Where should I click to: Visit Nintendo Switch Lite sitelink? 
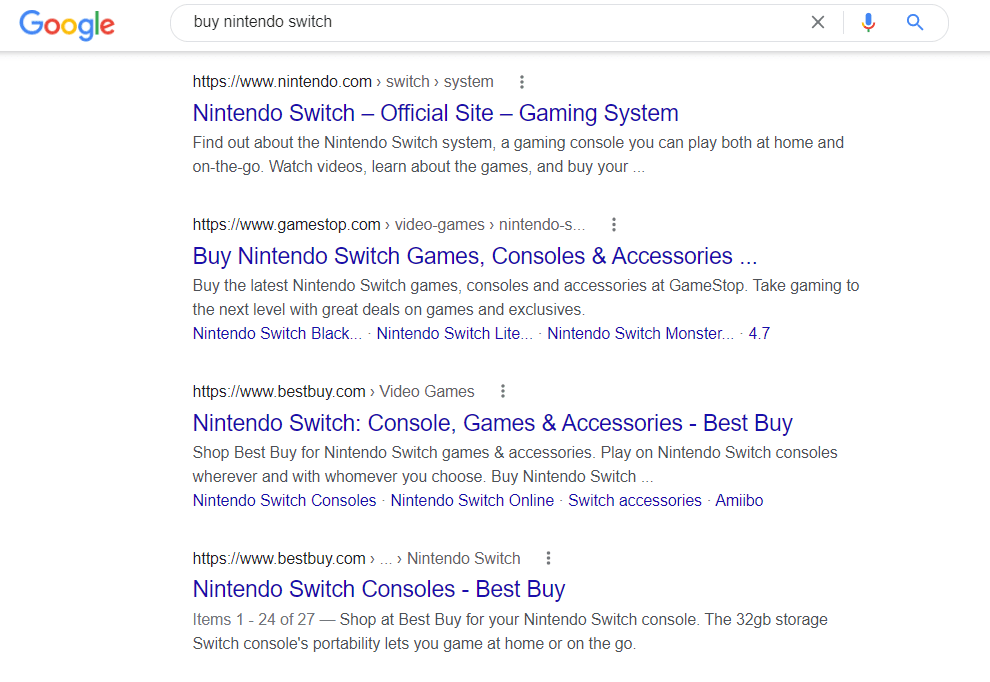pos(454,334)
